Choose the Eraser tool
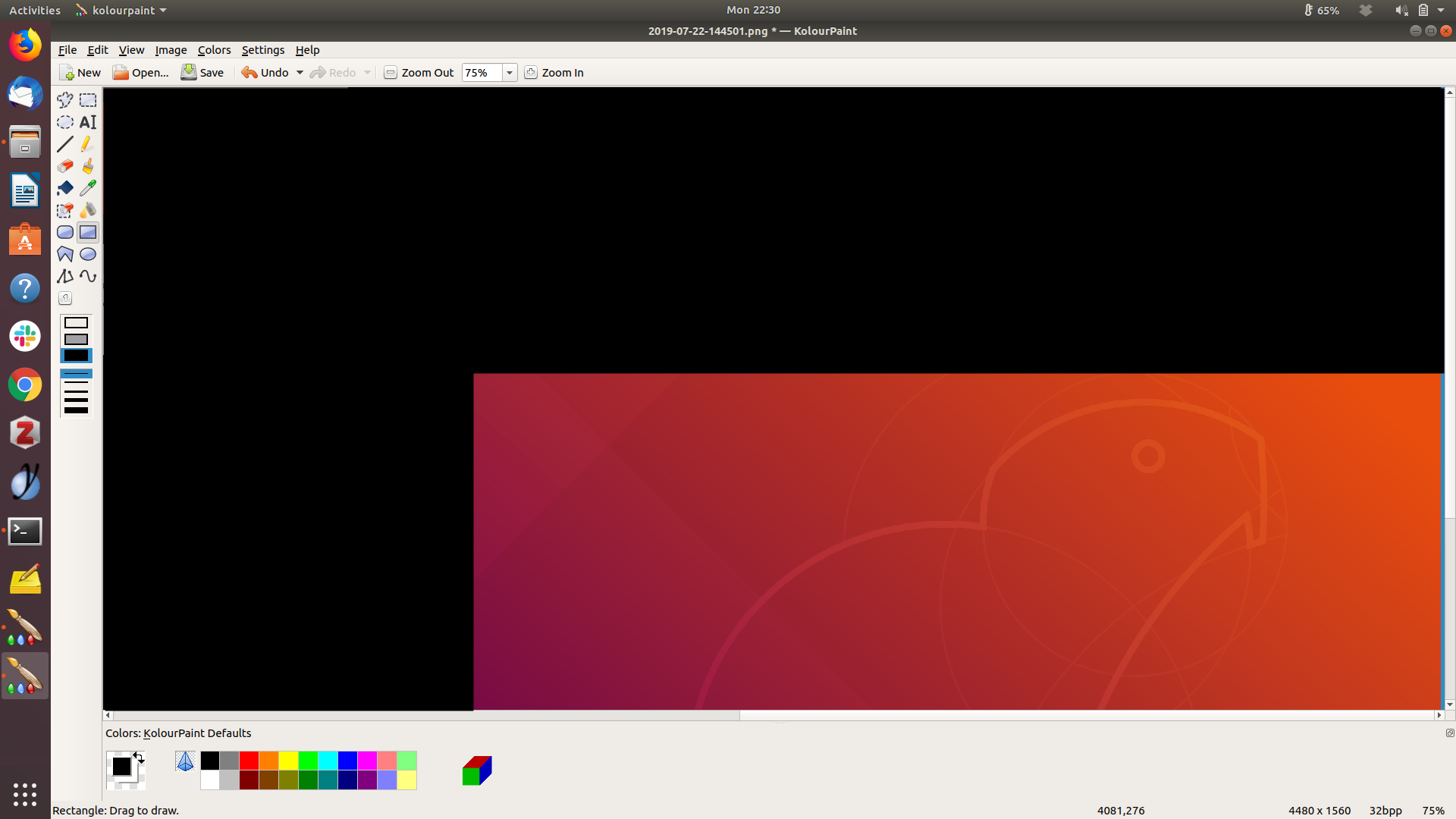This screenshot has width=1456, height=819. 65,166
